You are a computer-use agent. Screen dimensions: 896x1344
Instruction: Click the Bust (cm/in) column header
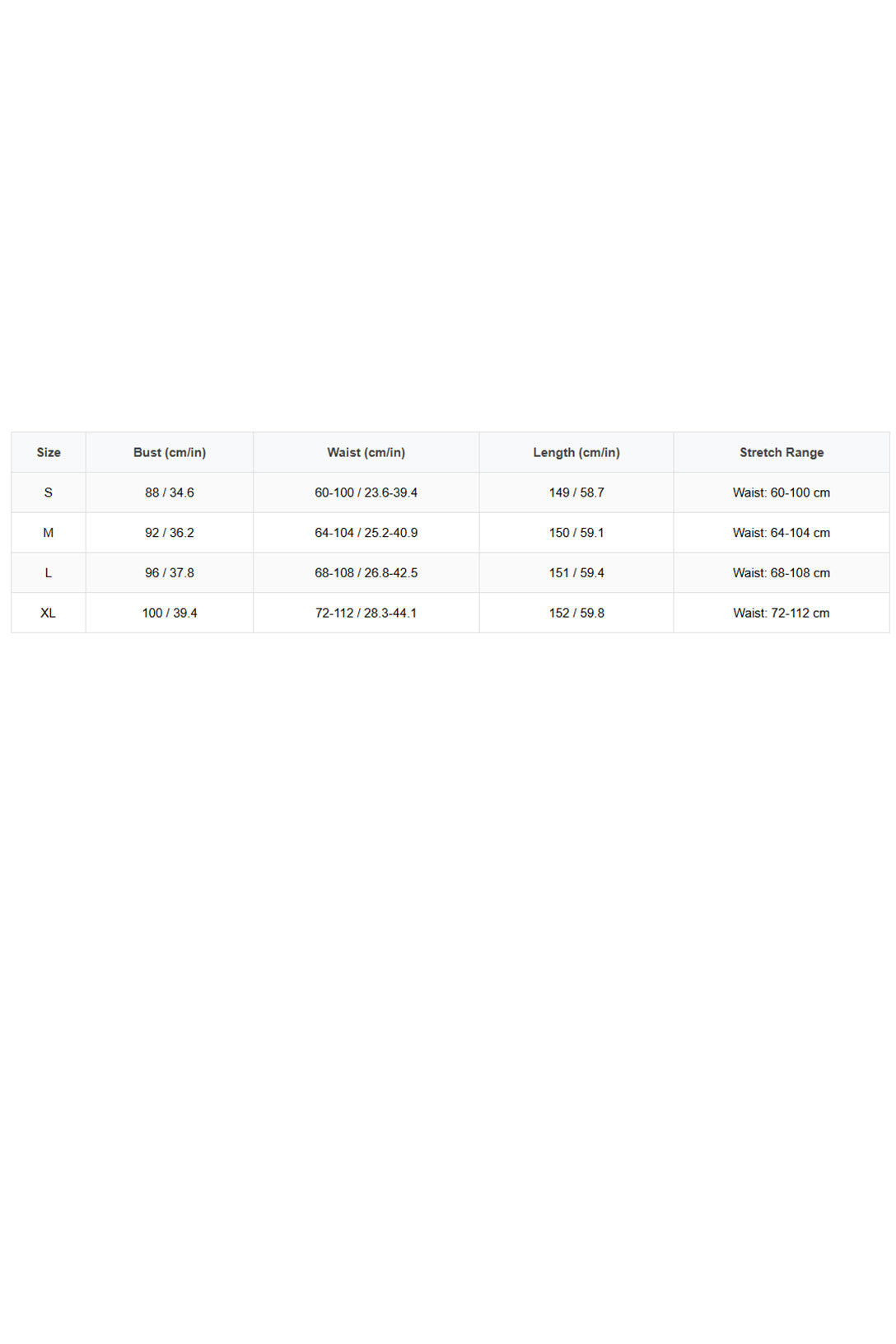click(x=170, y=452)
